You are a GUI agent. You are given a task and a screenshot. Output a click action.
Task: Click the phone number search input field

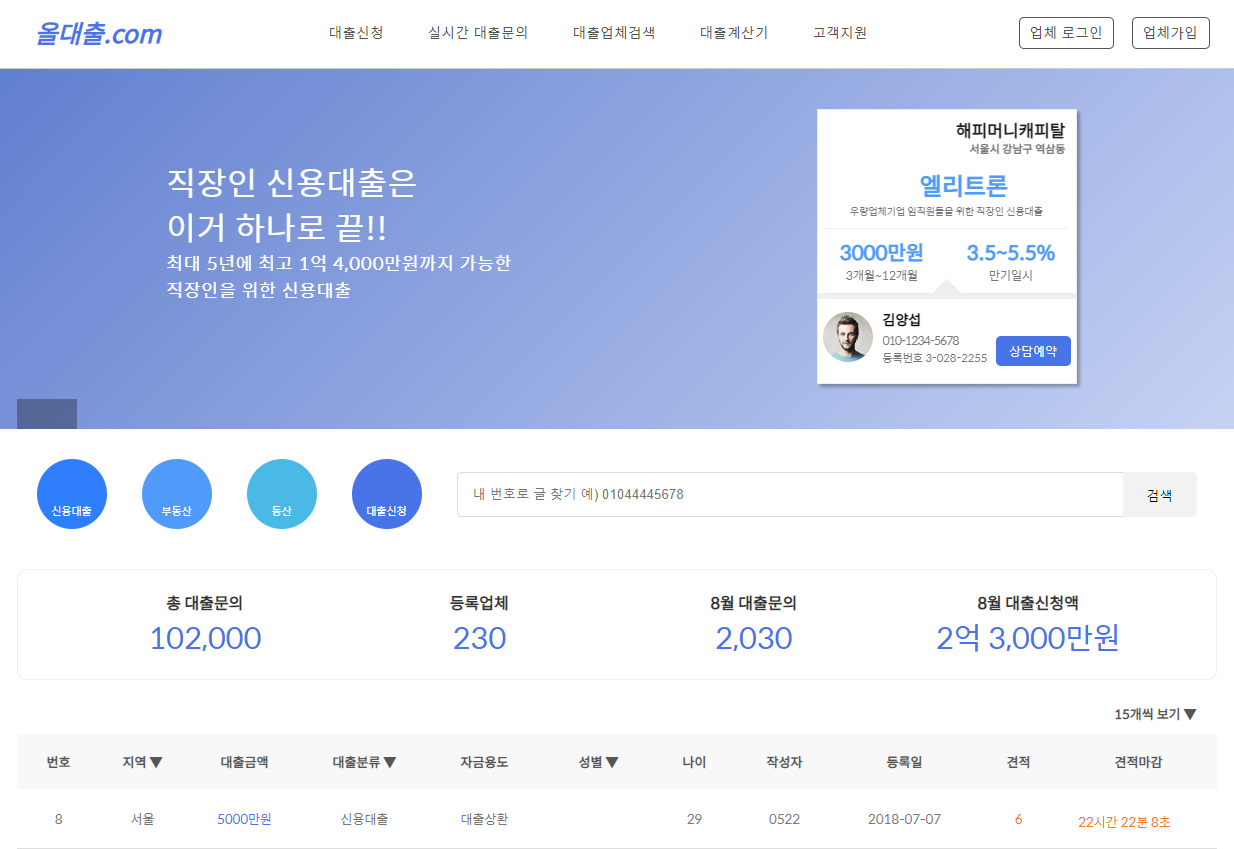[x=790, y=494]
